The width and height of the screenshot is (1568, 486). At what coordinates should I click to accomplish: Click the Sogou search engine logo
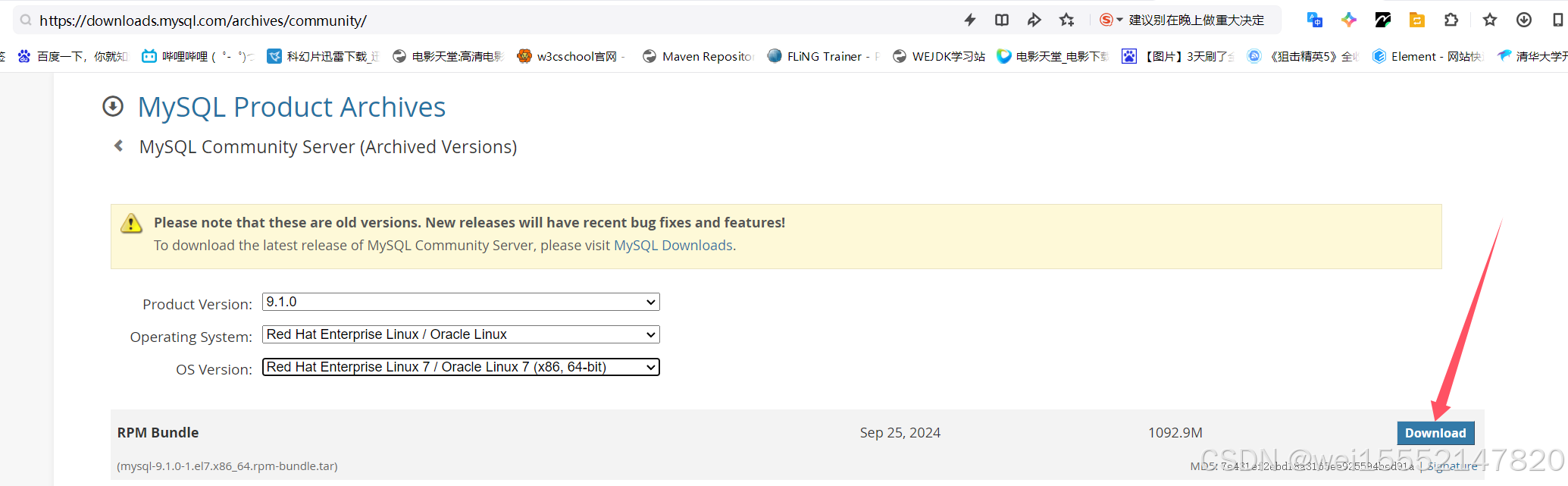(1106, 20)
